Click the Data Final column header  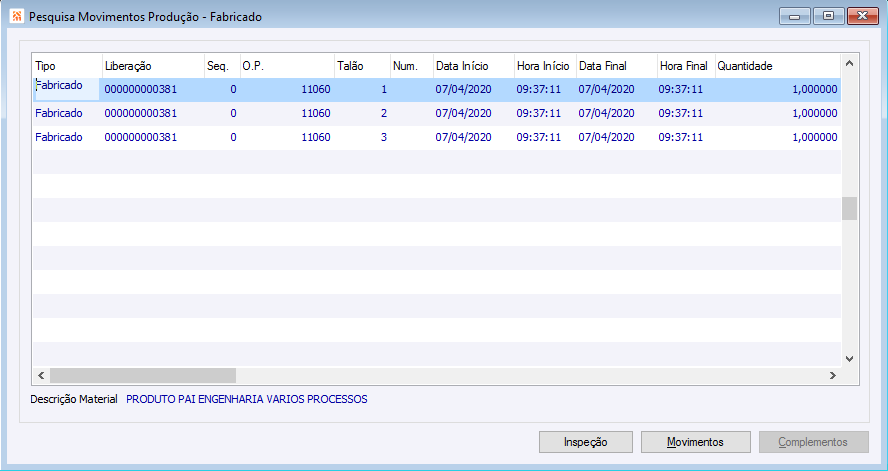point(617,66)
